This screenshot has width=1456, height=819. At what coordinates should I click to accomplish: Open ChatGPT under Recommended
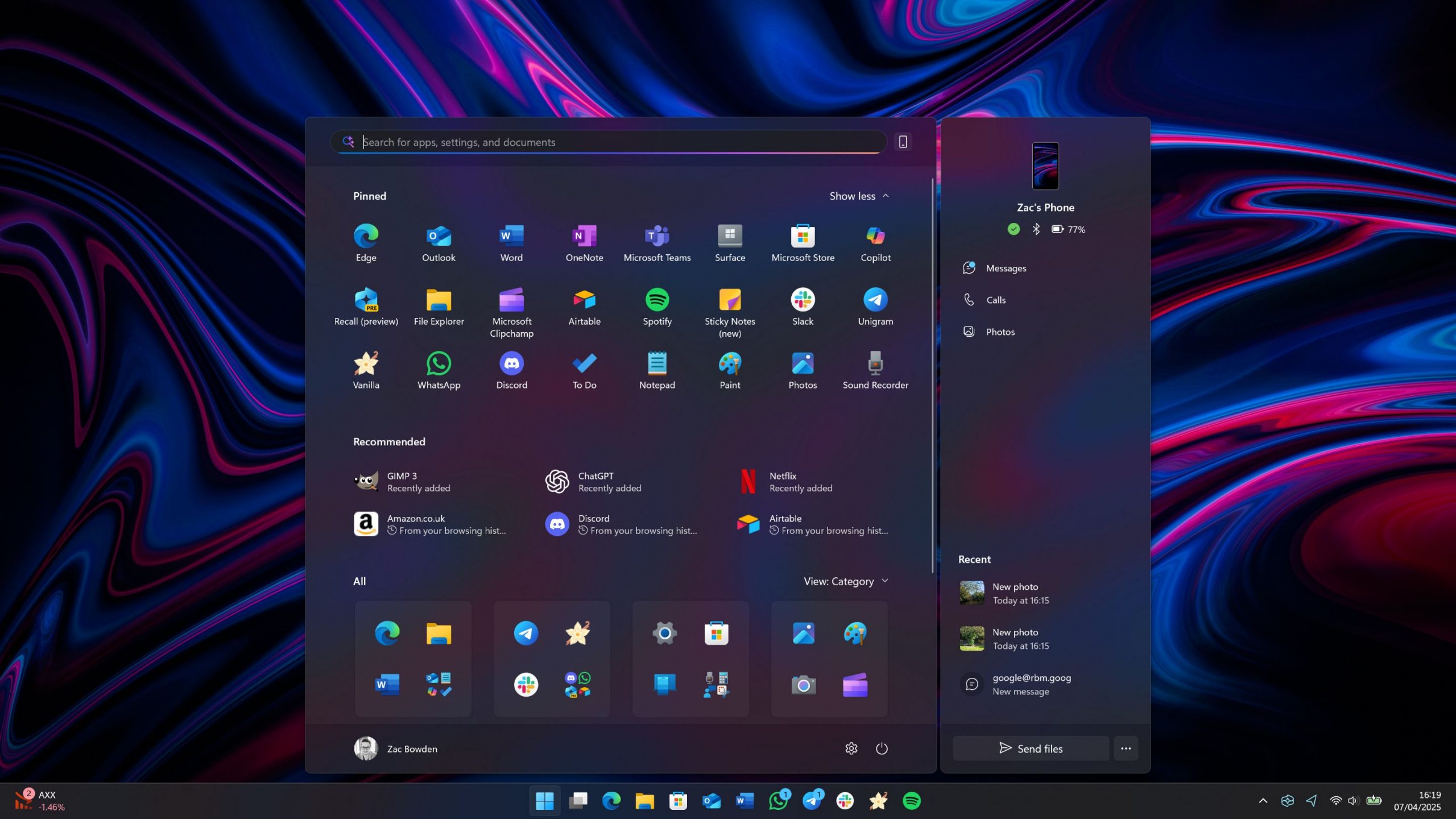click(594, 481)
